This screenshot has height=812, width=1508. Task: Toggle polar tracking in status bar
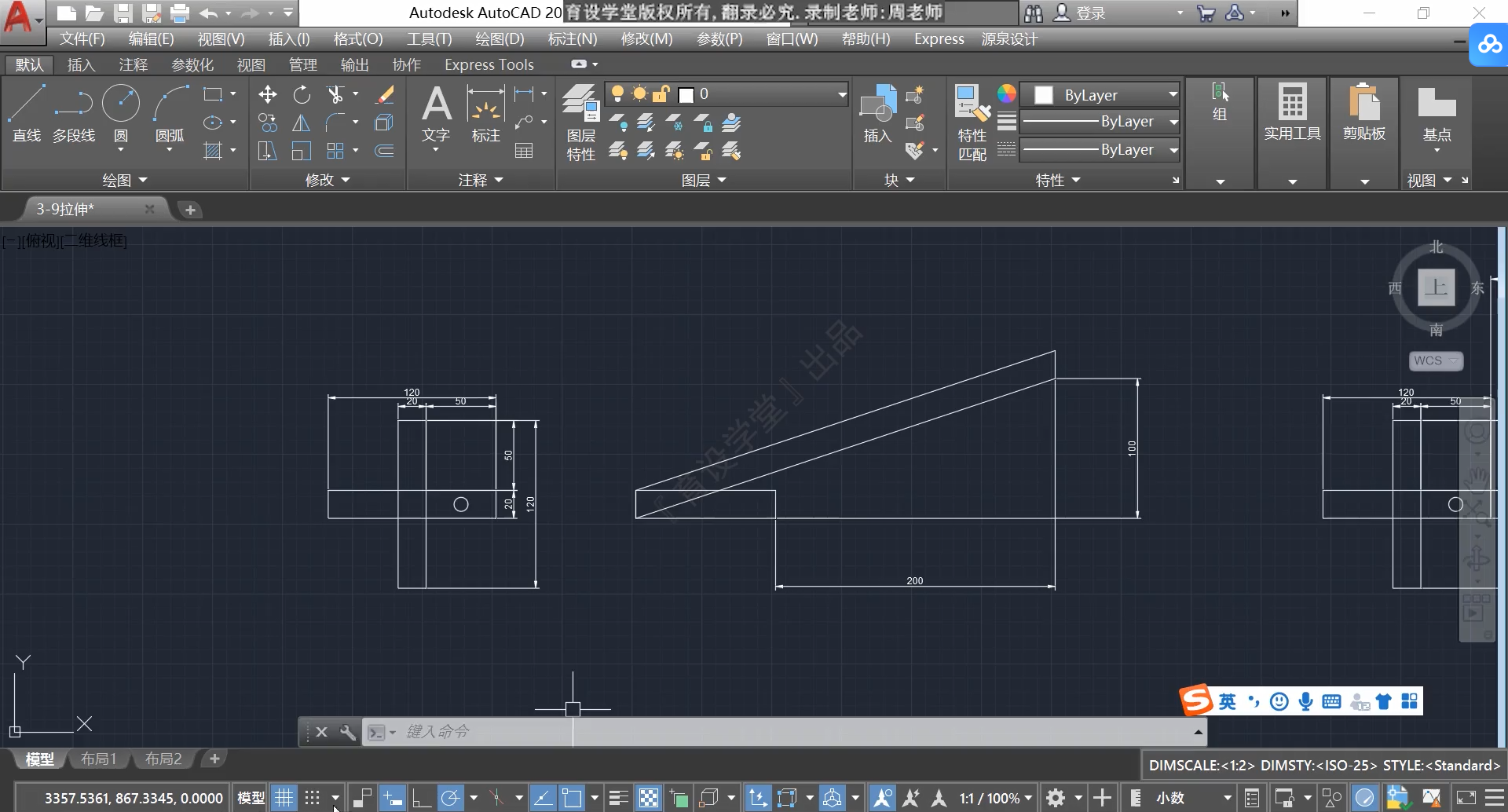pyautogui.click(x=451, y=798)
